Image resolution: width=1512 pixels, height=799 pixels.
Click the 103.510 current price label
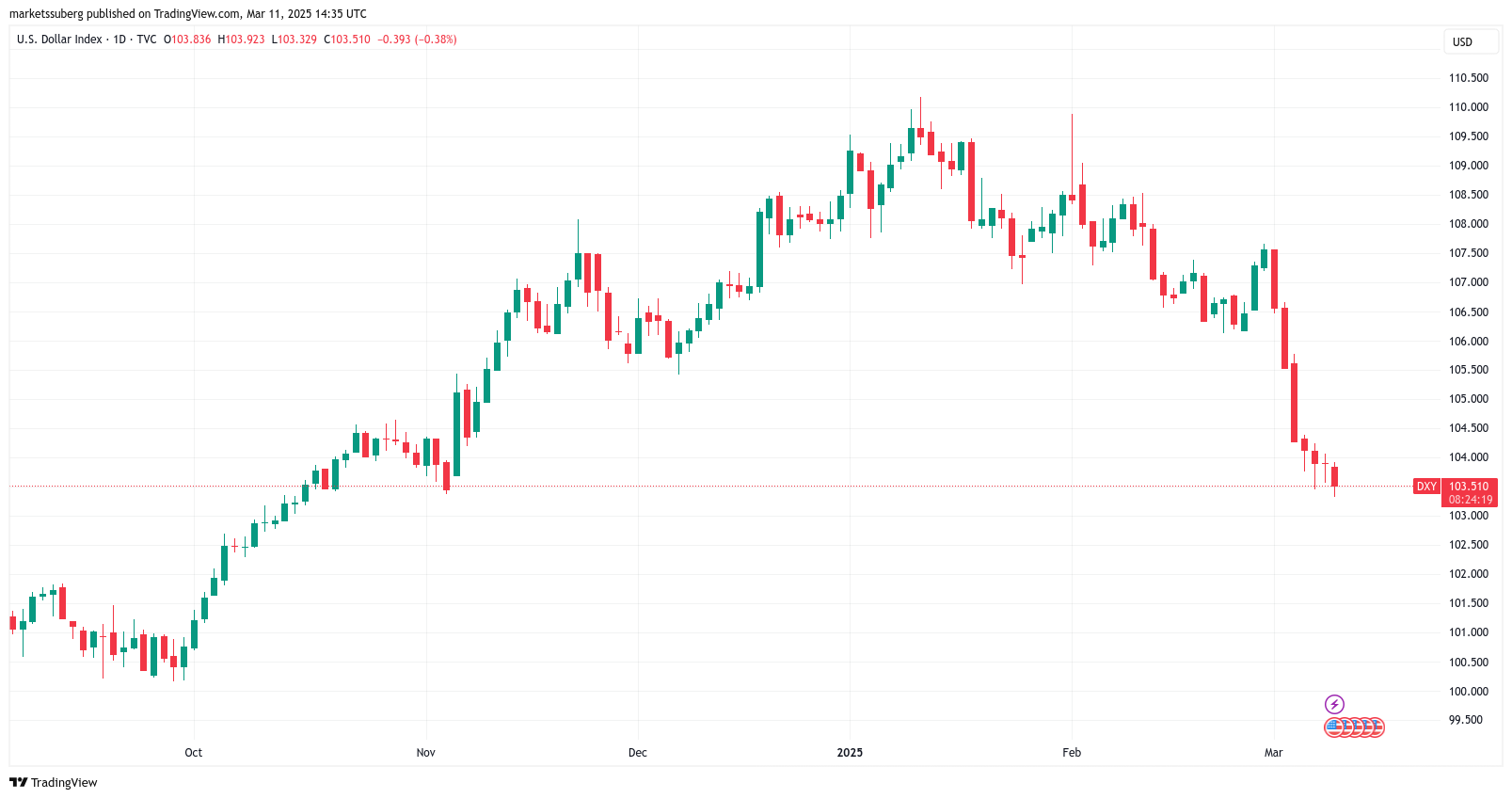(x=1469, y=487)
